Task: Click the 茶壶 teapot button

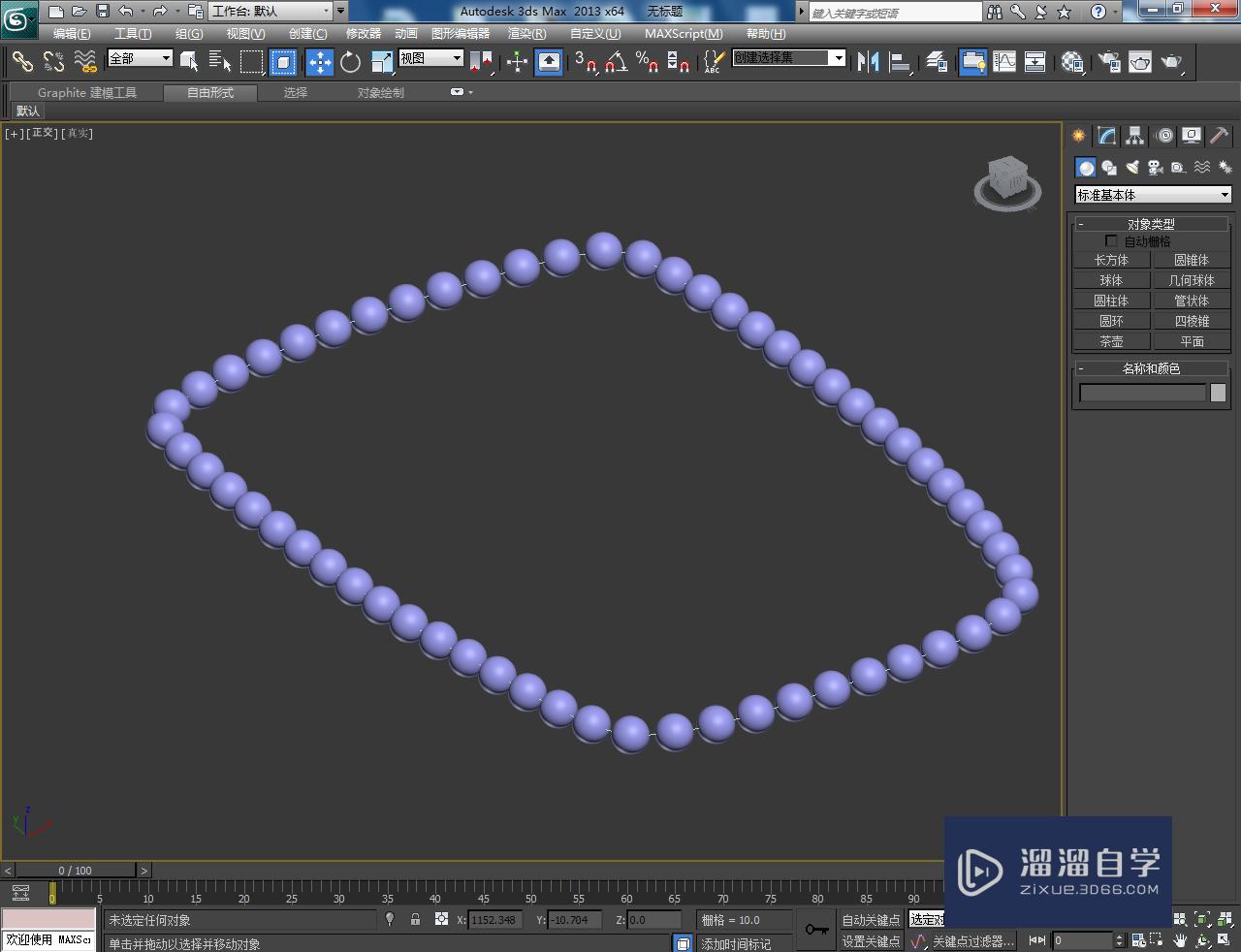Action: tap(1112, 341)
